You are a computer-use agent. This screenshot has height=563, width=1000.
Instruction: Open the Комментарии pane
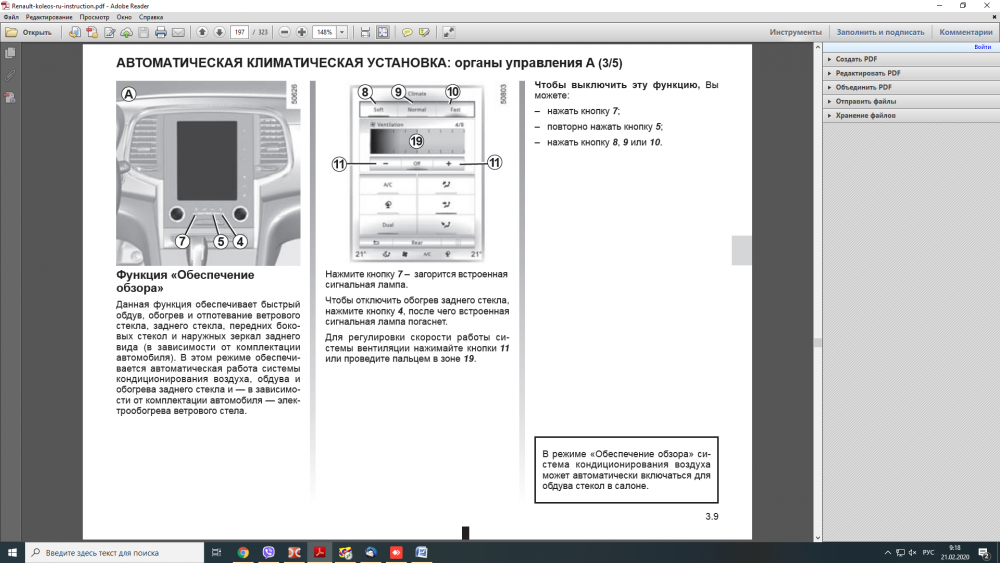(x=966, y=32)
